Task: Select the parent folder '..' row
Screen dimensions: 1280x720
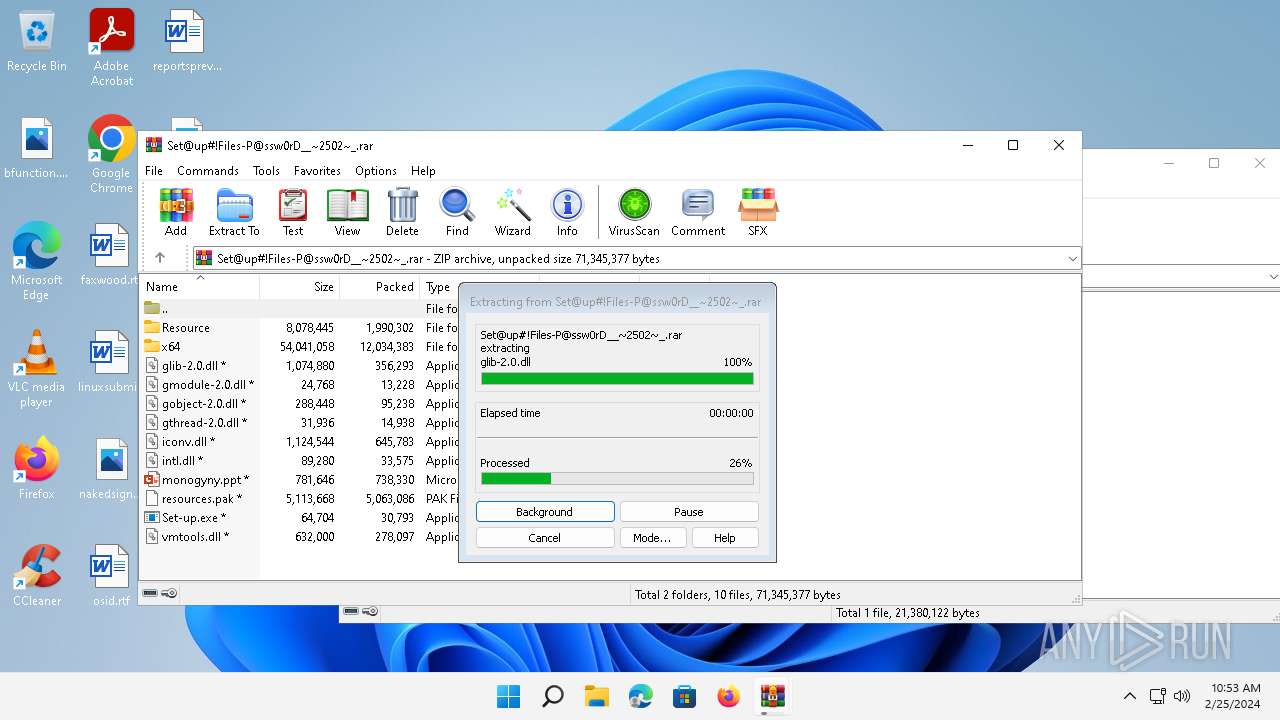Action: pos(299,308)
